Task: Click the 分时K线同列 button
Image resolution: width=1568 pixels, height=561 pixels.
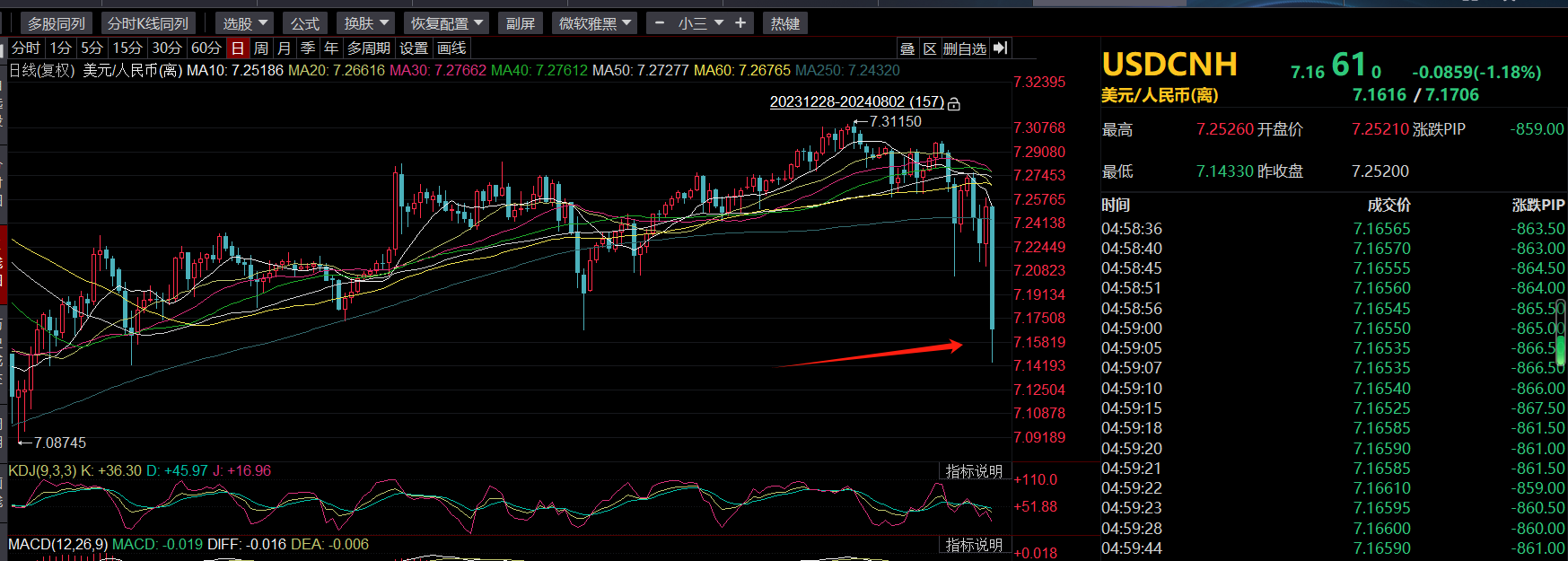Action: pyautogui.click(x=148, y=23)
